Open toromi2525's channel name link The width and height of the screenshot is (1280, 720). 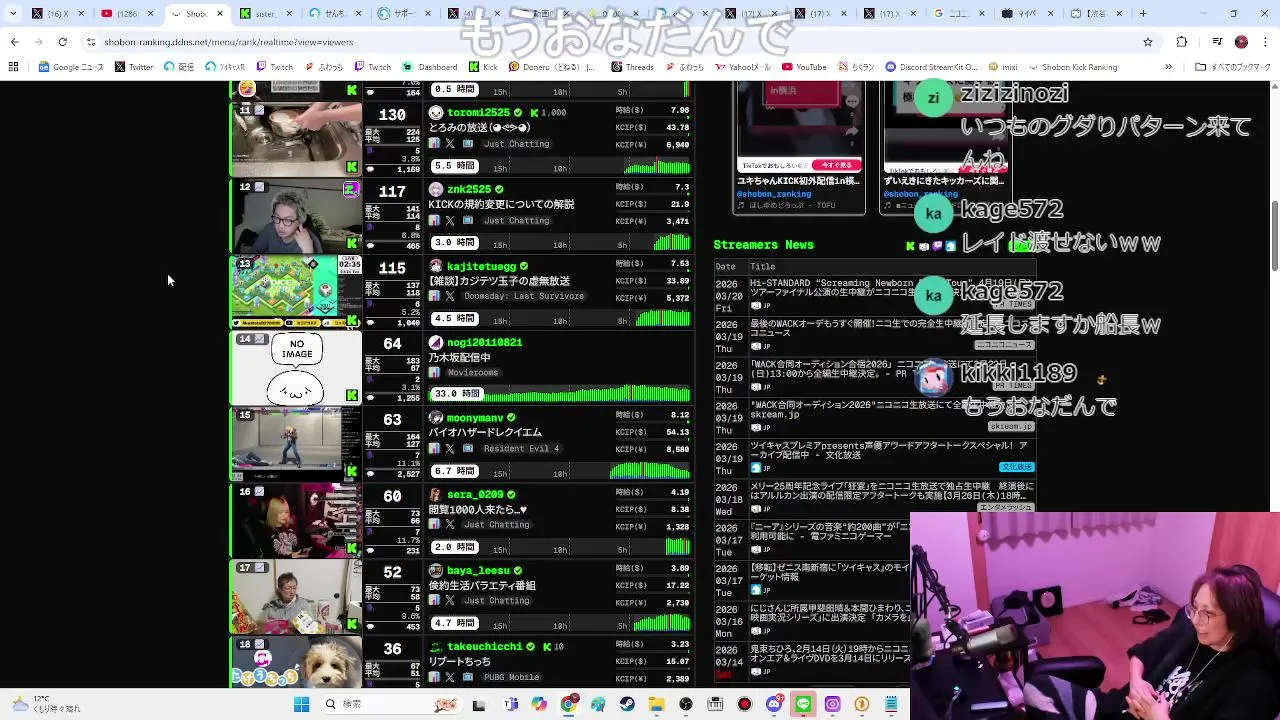(478, 113)
